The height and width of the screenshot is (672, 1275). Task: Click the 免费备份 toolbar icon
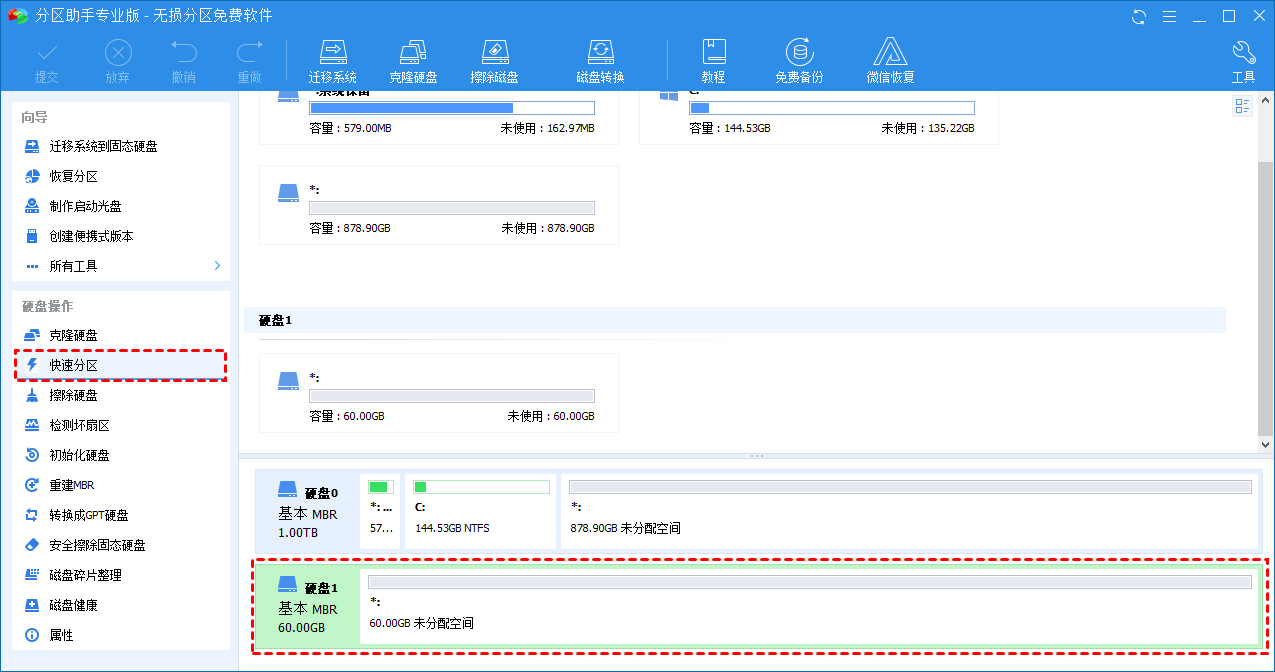click(x=798, y=61)
